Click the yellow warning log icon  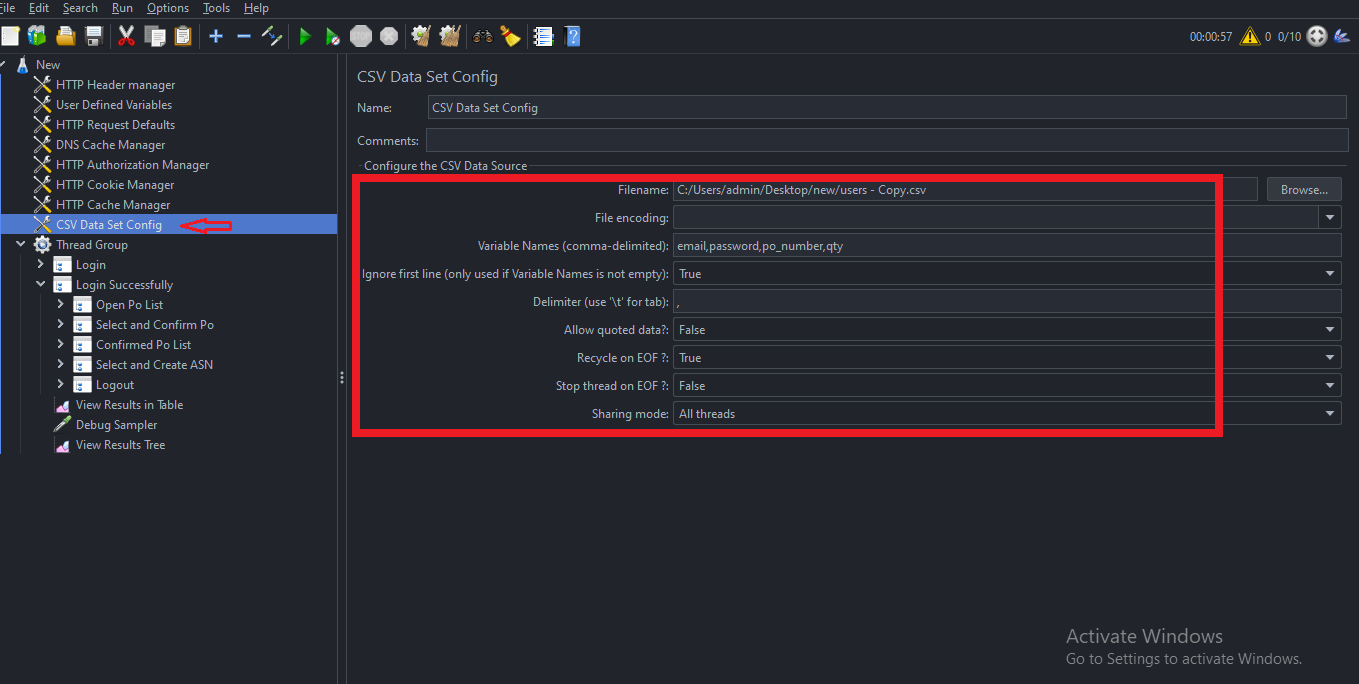pos(1250,37)
